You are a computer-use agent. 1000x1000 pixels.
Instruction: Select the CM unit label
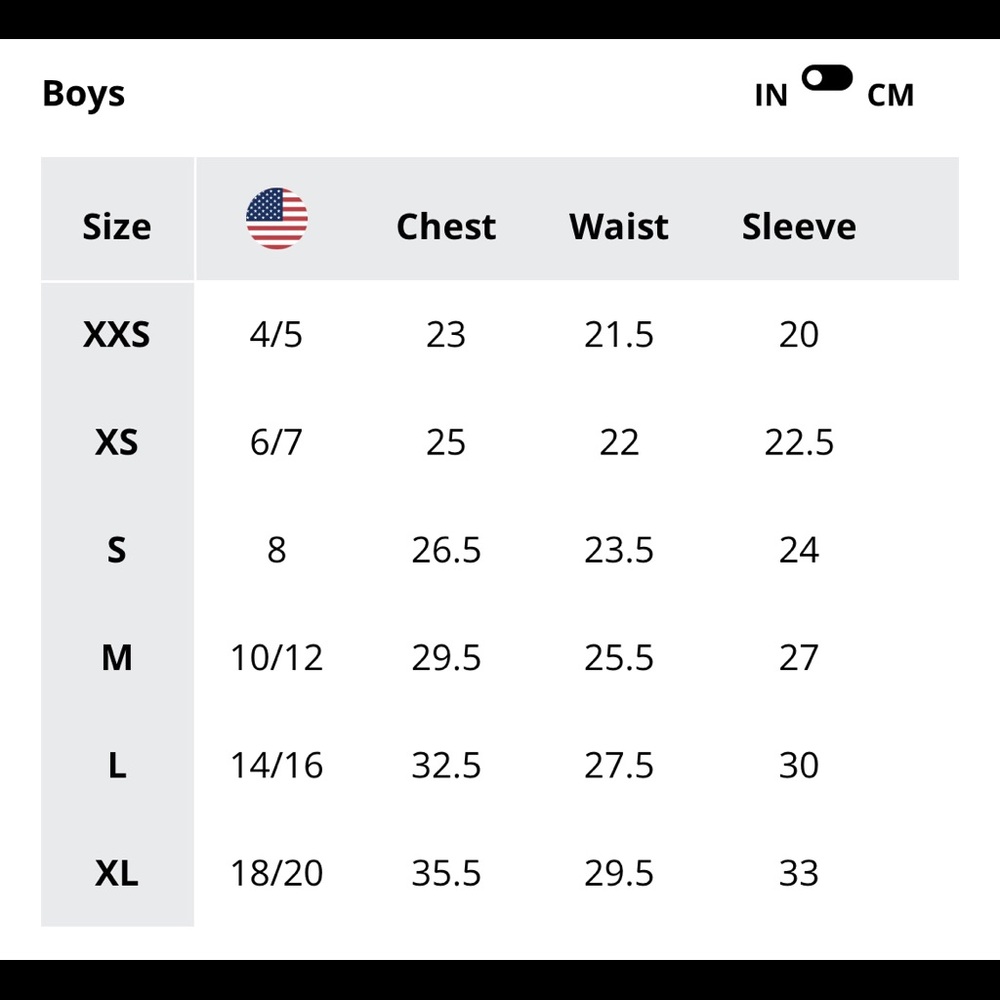tap(890, 95)
